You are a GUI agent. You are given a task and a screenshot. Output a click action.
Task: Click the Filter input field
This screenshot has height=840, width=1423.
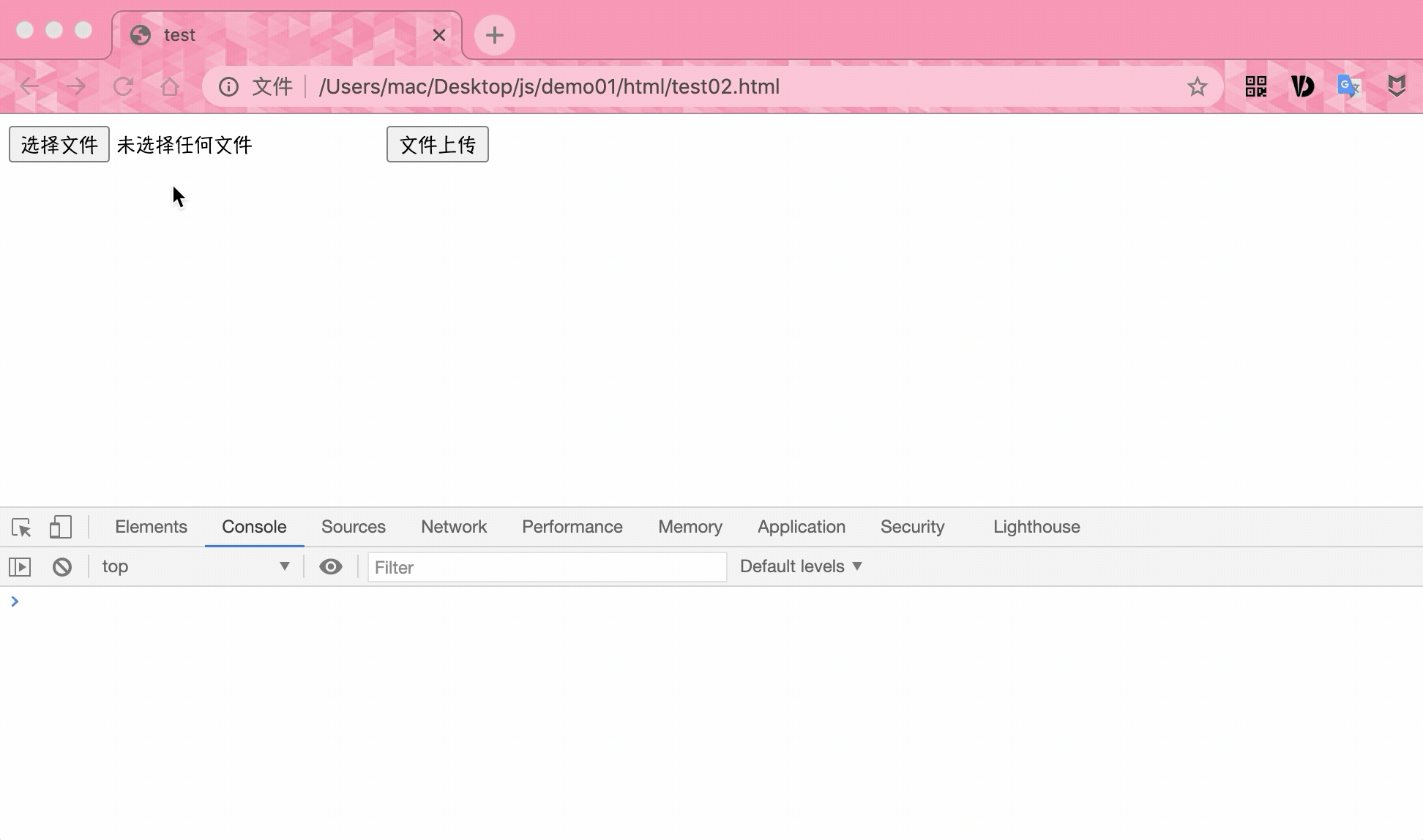pos(546,566)
